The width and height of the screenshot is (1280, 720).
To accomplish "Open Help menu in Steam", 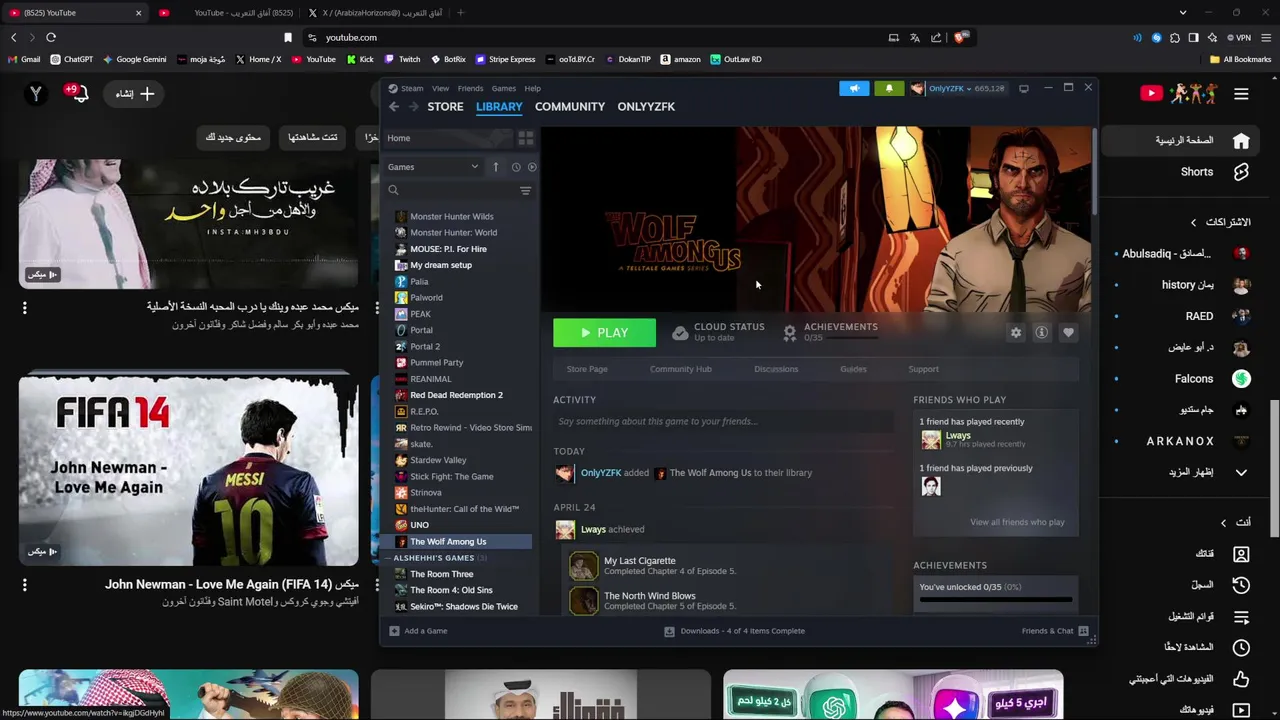I will pos(533,88).
